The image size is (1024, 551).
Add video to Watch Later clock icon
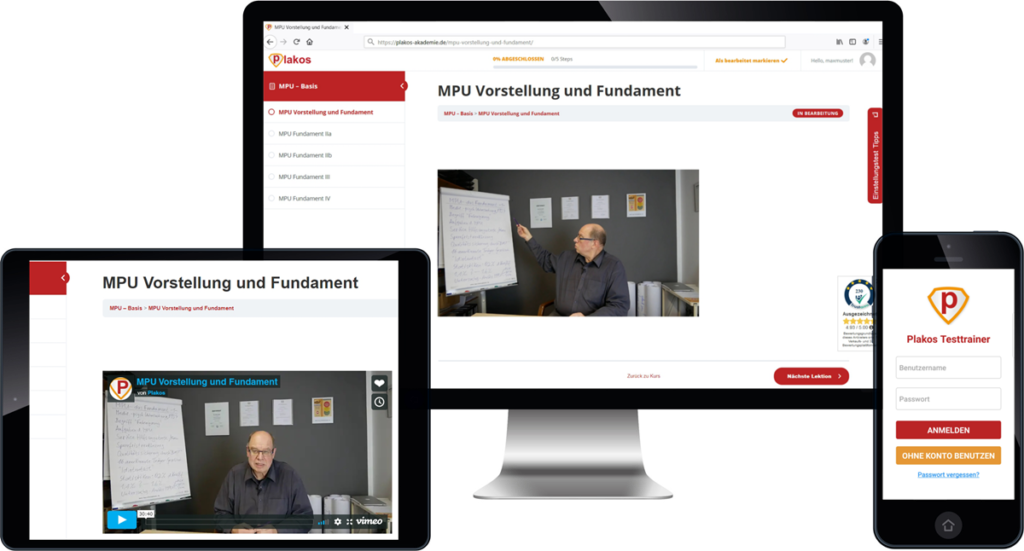click(x=379, y=402)
